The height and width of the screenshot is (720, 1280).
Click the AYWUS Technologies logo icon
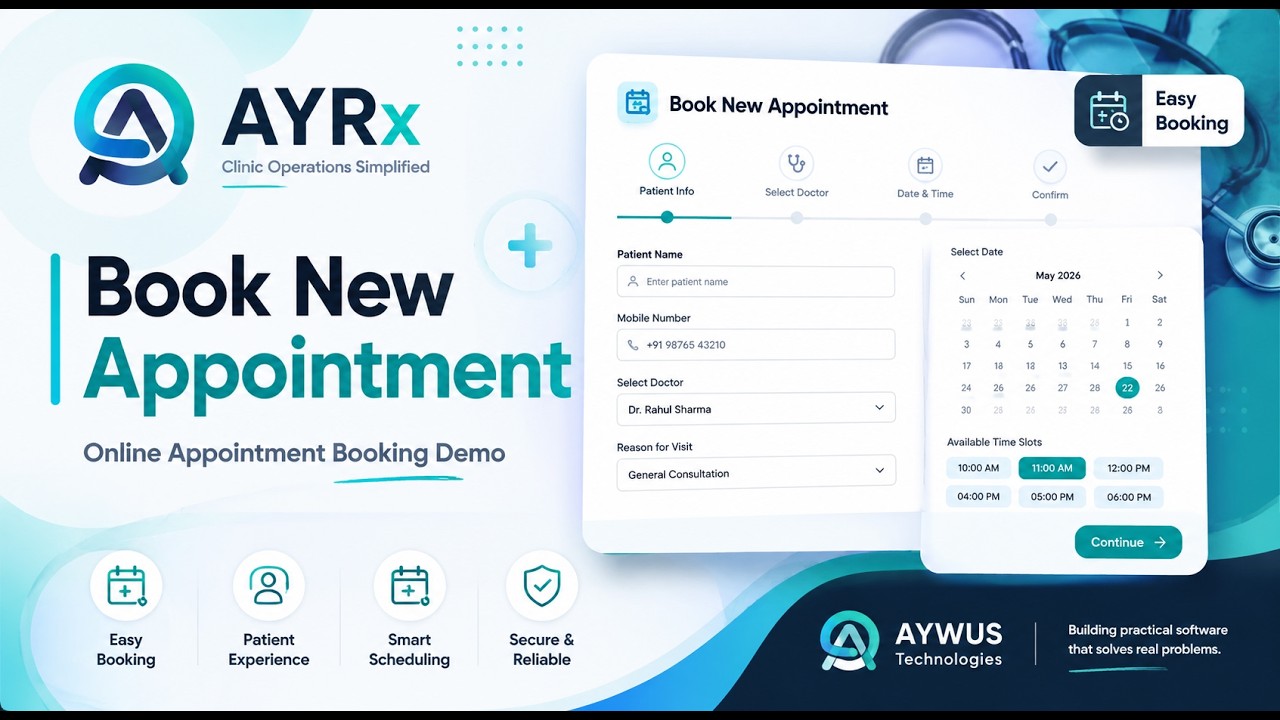(x=850, y=640)
